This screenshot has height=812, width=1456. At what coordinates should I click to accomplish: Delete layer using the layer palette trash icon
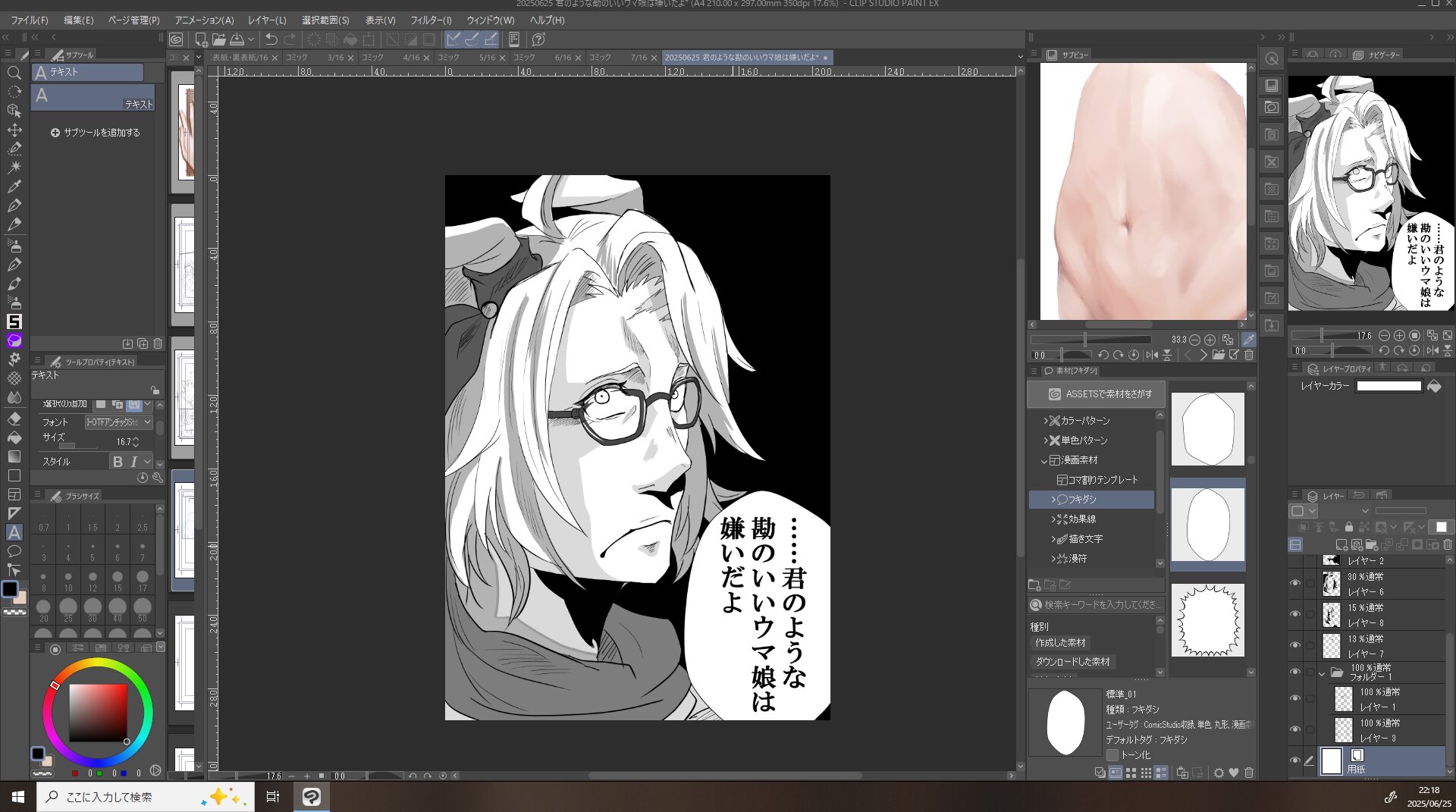pyautogui.click(x=1447, y=544)
